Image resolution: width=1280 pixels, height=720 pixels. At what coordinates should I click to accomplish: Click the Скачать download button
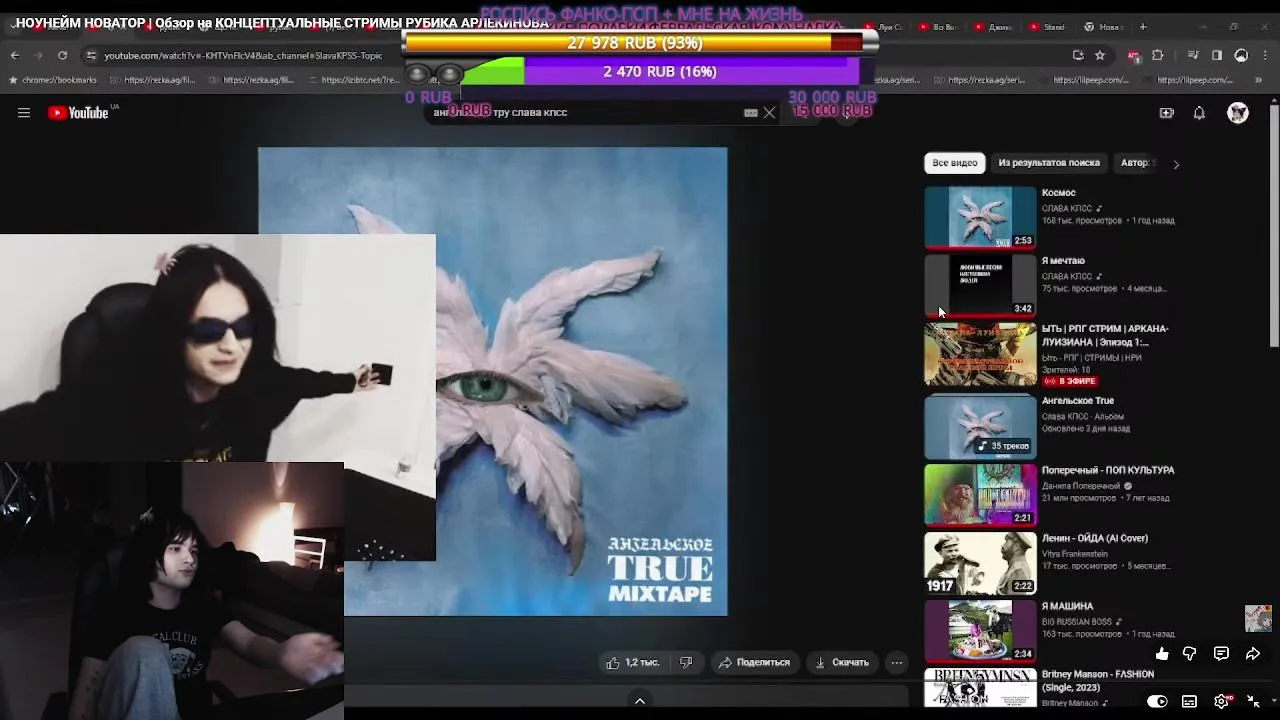click(x=841, y=662)
